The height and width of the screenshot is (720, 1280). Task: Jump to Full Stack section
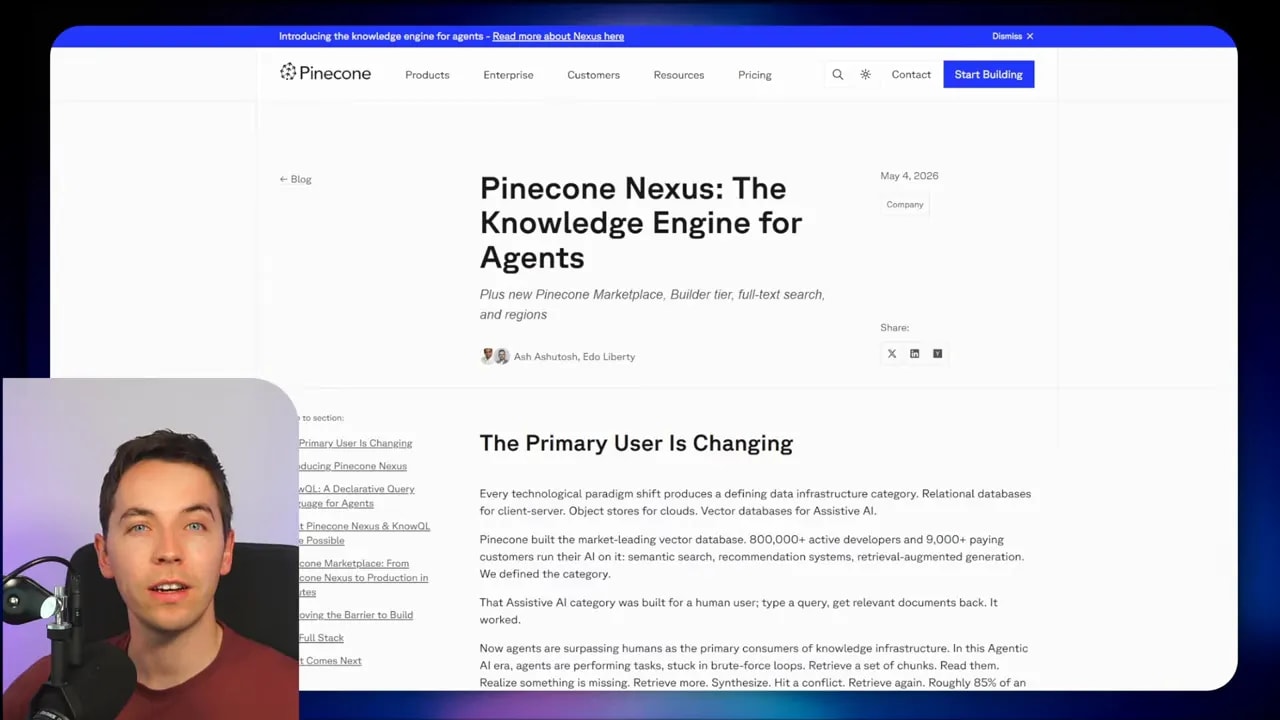(x=321, y=638)
